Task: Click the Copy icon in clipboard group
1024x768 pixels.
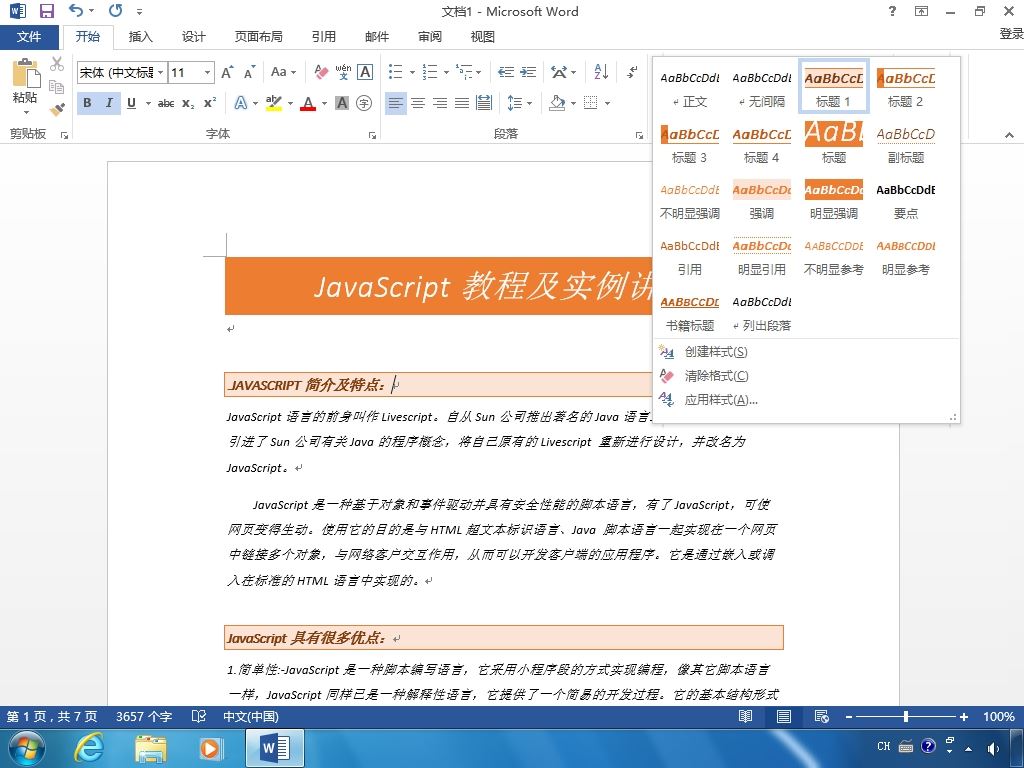Action: coord(57,87)
